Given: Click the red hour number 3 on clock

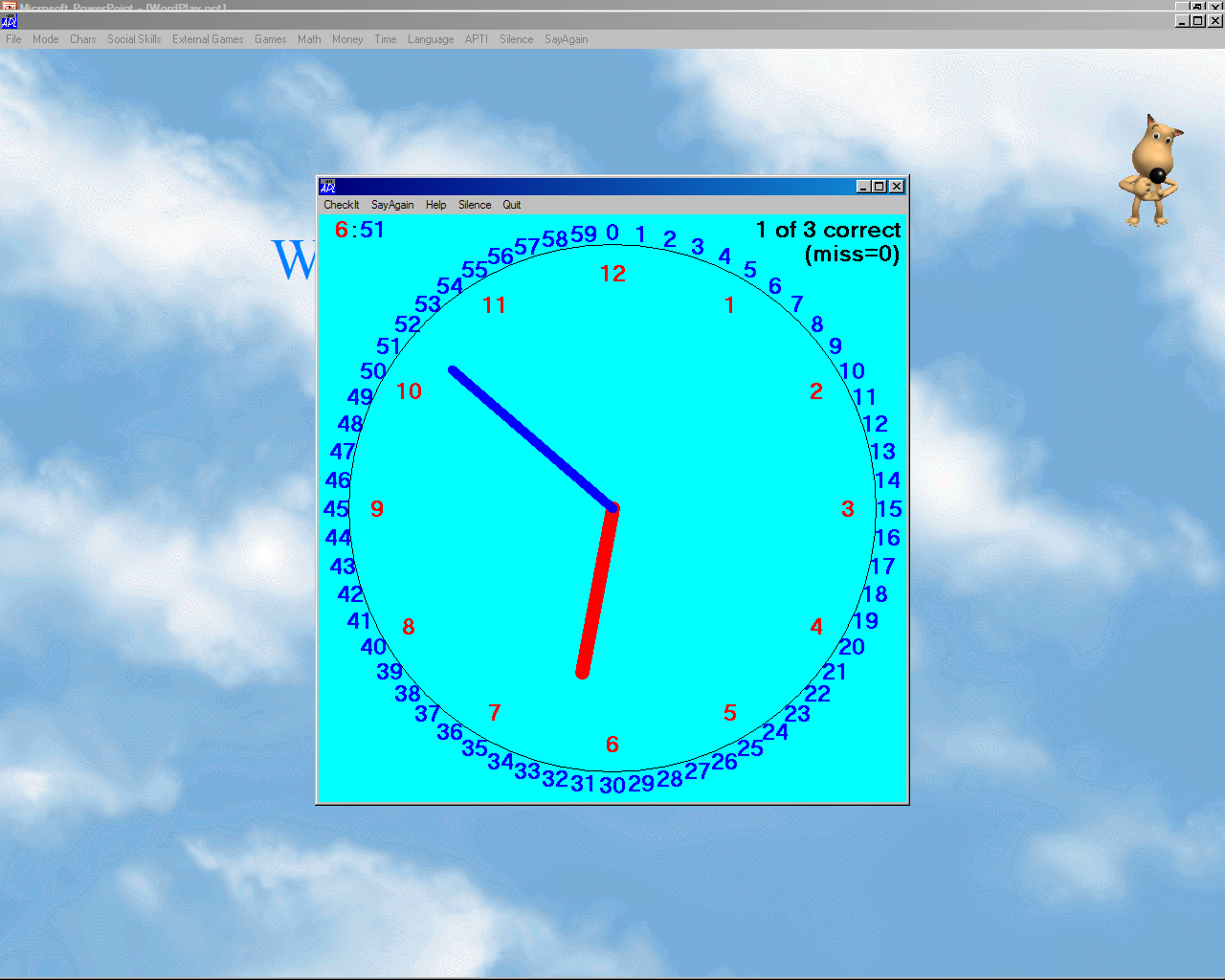Looking at the screenshot, I should click(x=847, y=509).
